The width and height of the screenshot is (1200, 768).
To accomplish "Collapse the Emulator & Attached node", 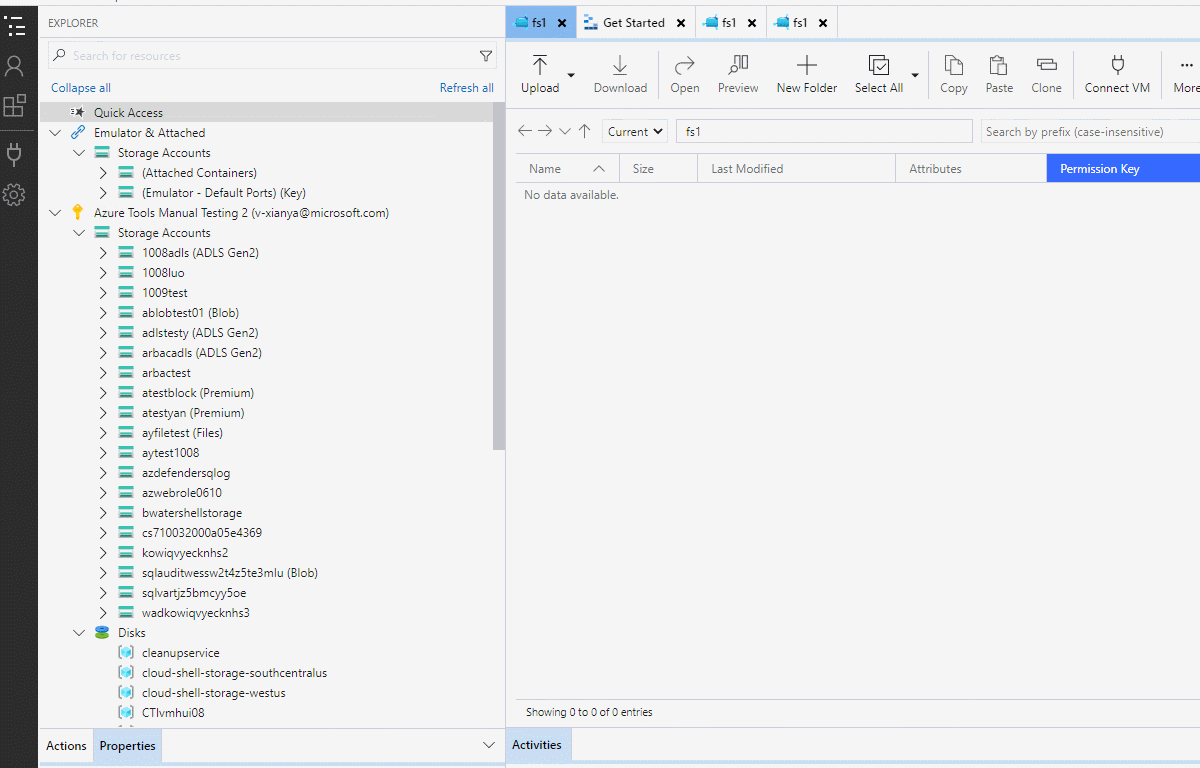I will pos(55,133).
